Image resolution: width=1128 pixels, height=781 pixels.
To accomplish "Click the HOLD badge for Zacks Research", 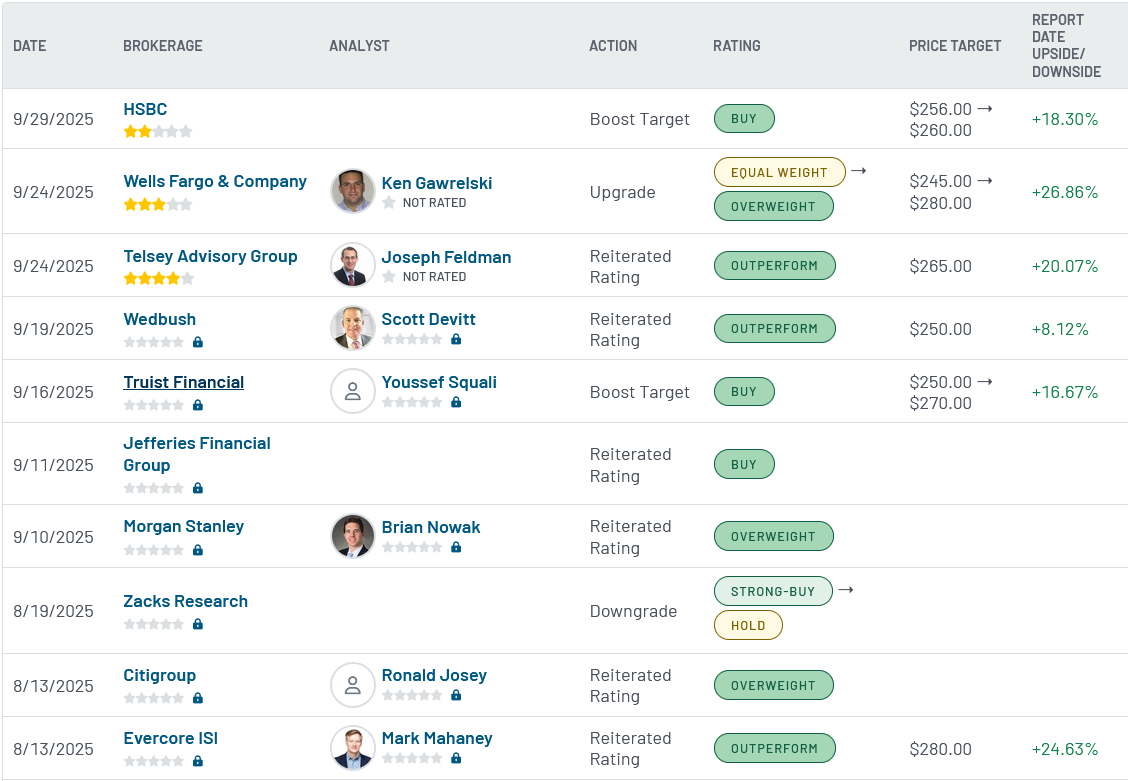I will coord(747,625).
